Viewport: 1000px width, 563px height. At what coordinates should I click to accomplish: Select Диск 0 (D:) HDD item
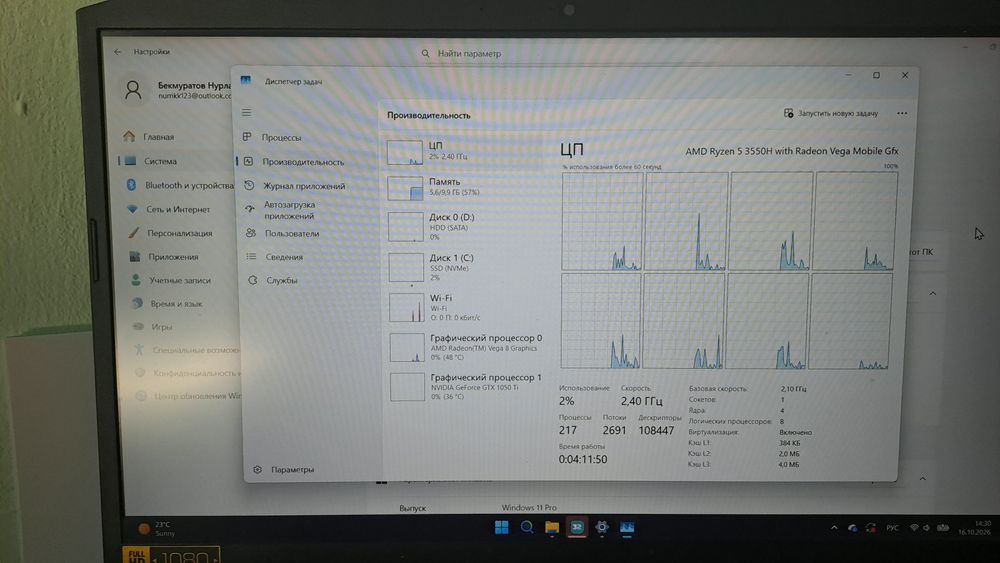(464, 226)
